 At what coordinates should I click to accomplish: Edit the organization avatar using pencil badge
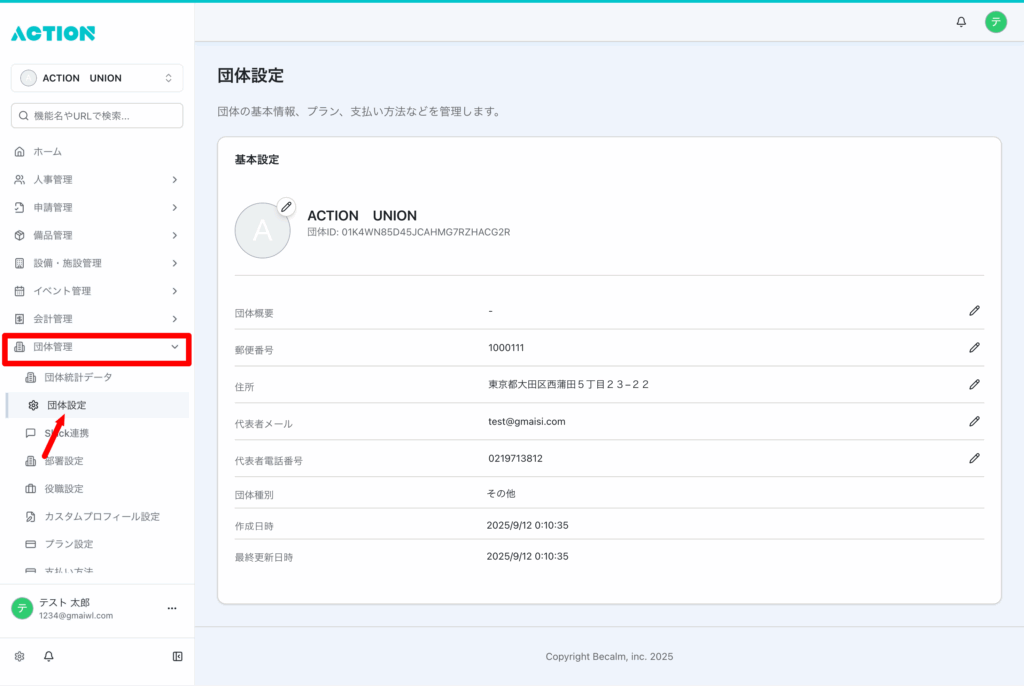pyautogui.click(x=286, y=207)
